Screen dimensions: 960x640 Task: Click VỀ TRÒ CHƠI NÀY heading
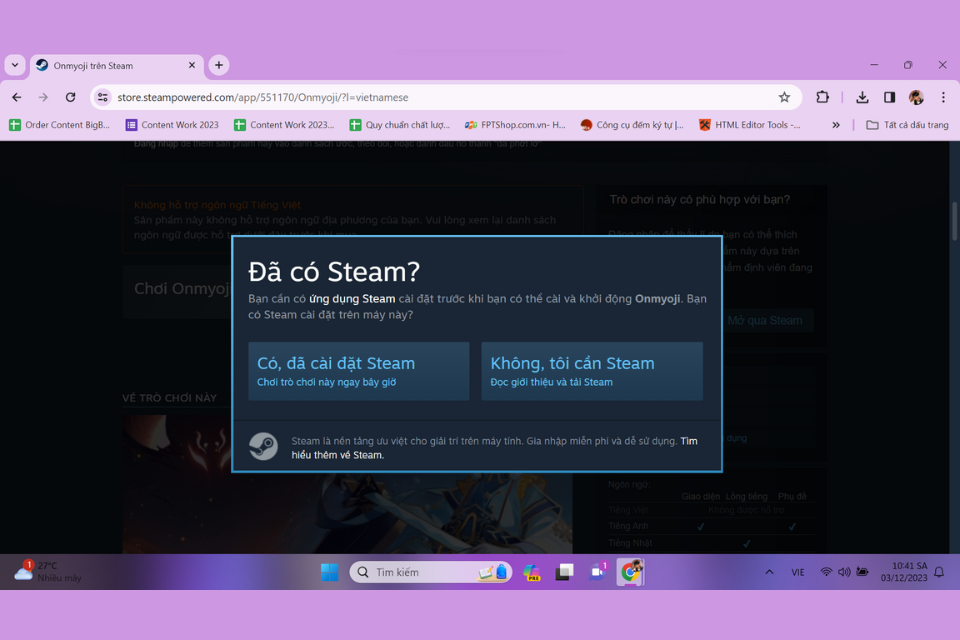(170, 398)
